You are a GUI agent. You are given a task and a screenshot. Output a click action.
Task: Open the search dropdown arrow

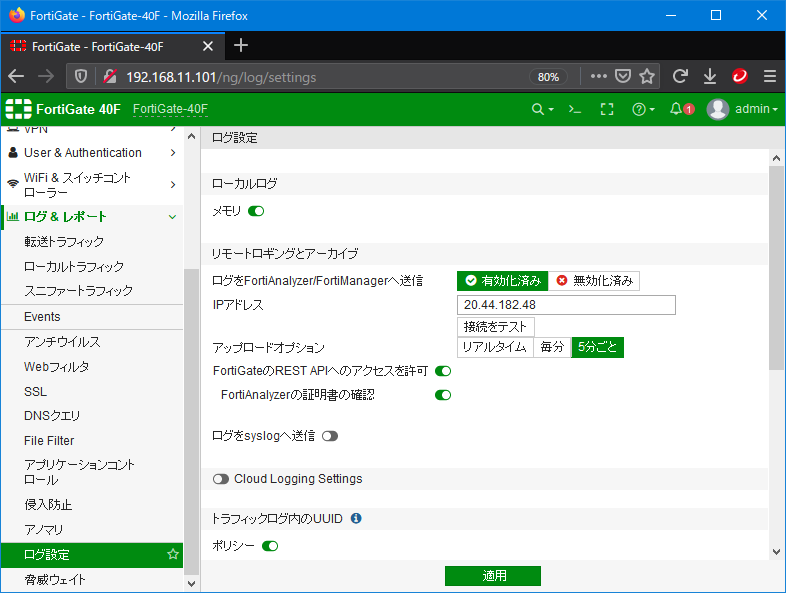tap(551, 109)
